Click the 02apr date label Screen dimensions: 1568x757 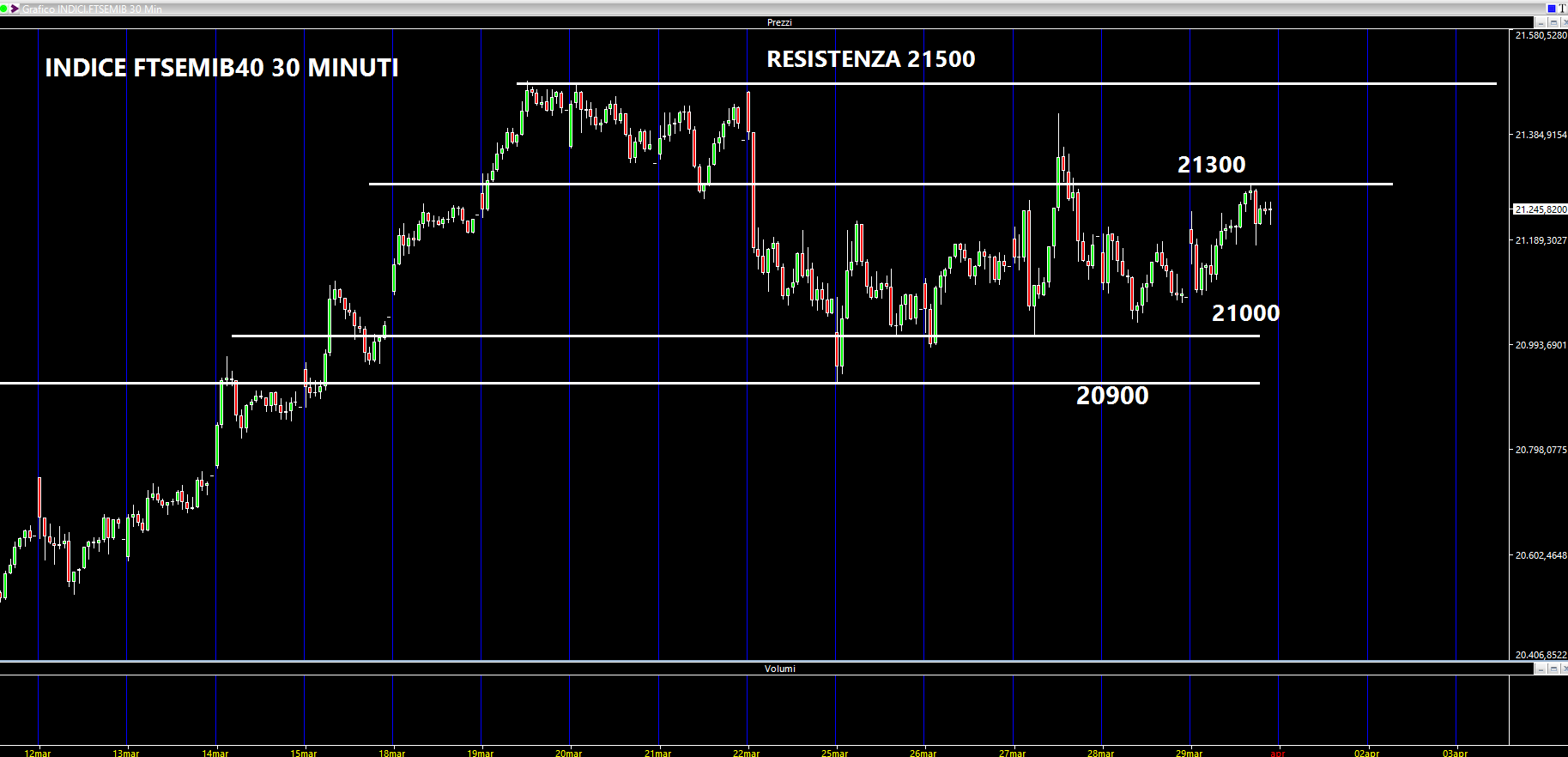click(1367, 753)
